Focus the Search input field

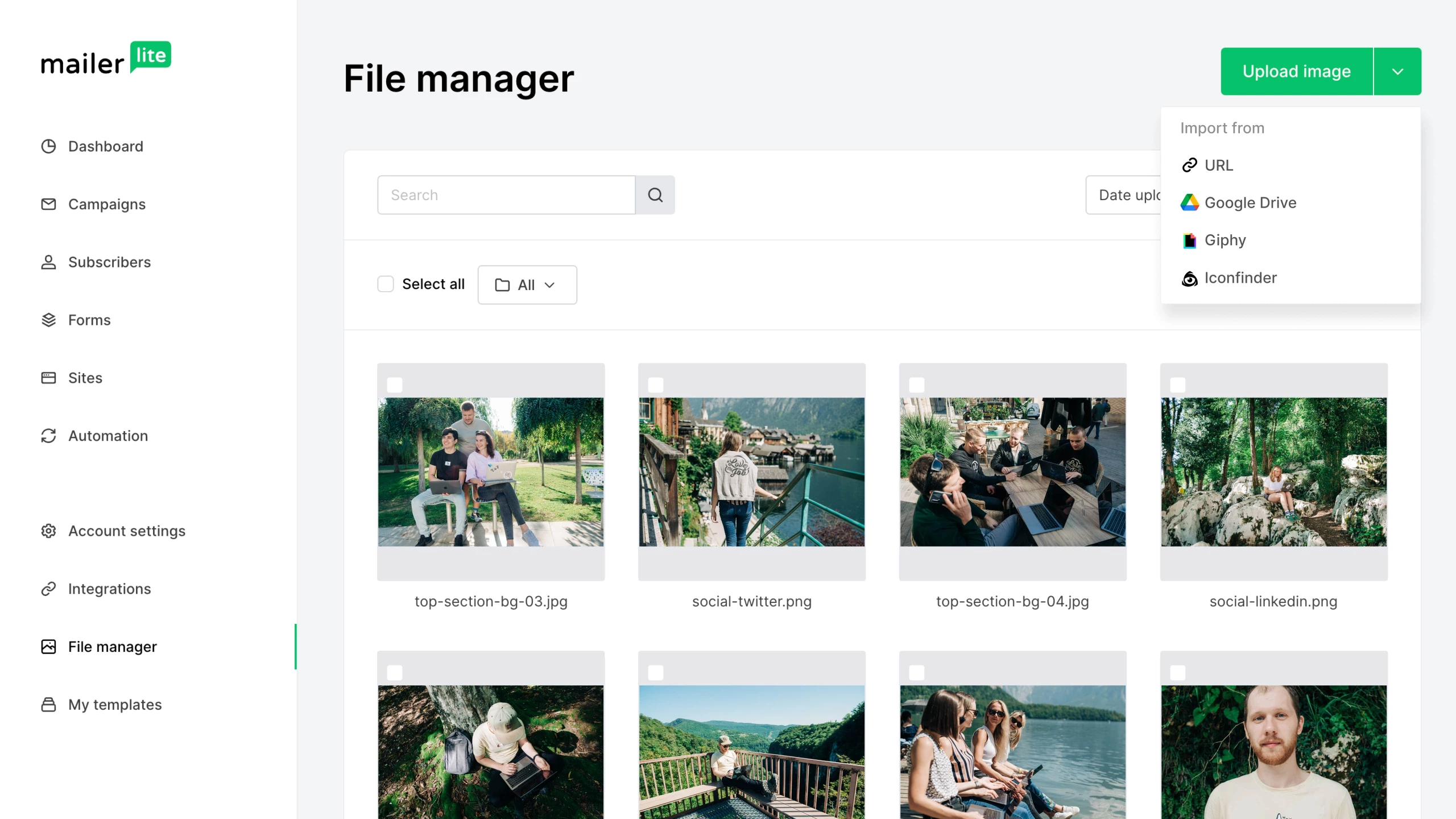point(506,195)
